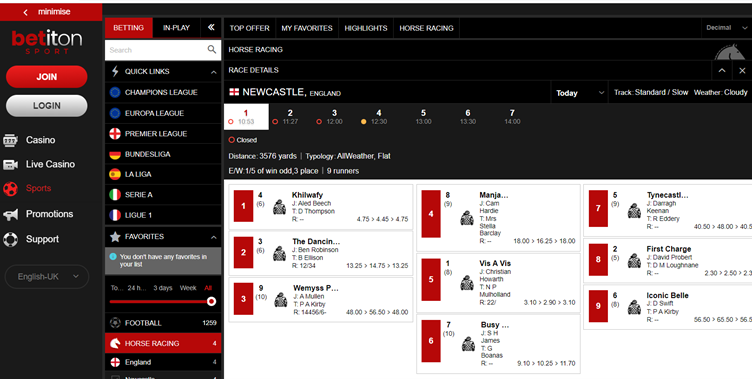
Task: Select the 3 days time filter
Action: (163, 288)
